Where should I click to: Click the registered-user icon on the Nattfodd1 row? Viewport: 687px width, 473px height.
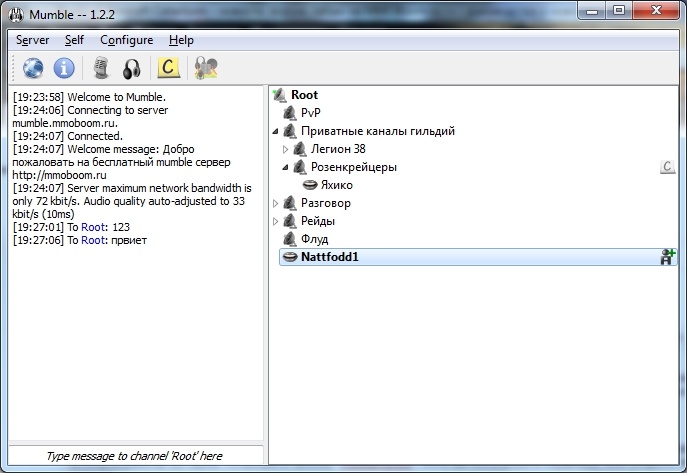coord(667,257)
